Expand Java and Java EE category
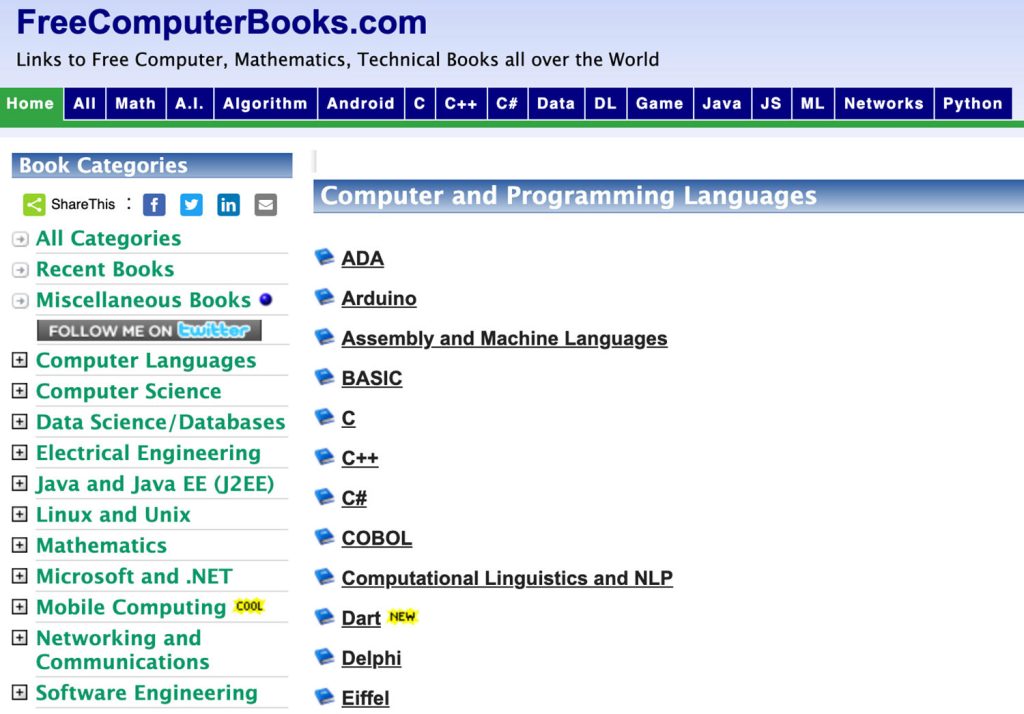This screenshot has height=714, width=1024. pos(20,483)
